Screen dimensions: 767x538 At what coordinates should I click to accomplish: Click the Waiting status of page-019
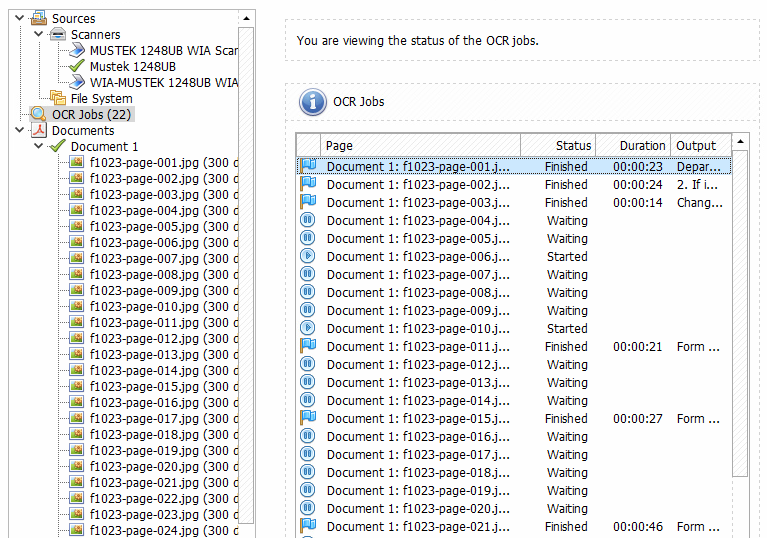click(567, 491)
